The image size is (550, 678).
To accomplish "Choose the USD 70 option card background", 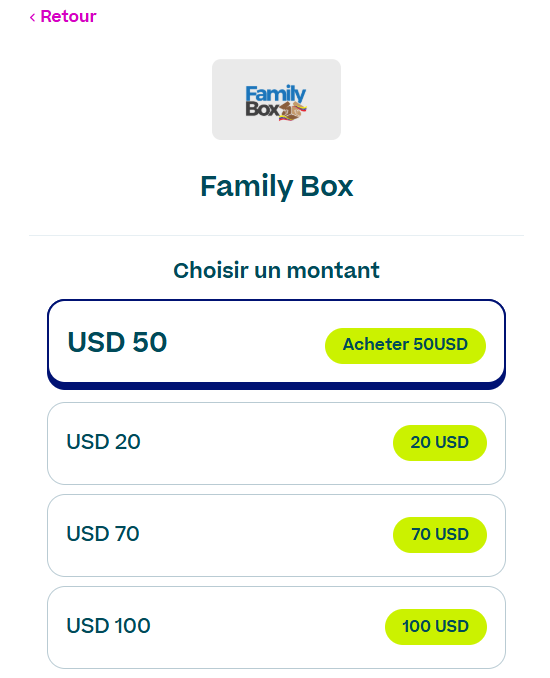I will pos(264,535).
